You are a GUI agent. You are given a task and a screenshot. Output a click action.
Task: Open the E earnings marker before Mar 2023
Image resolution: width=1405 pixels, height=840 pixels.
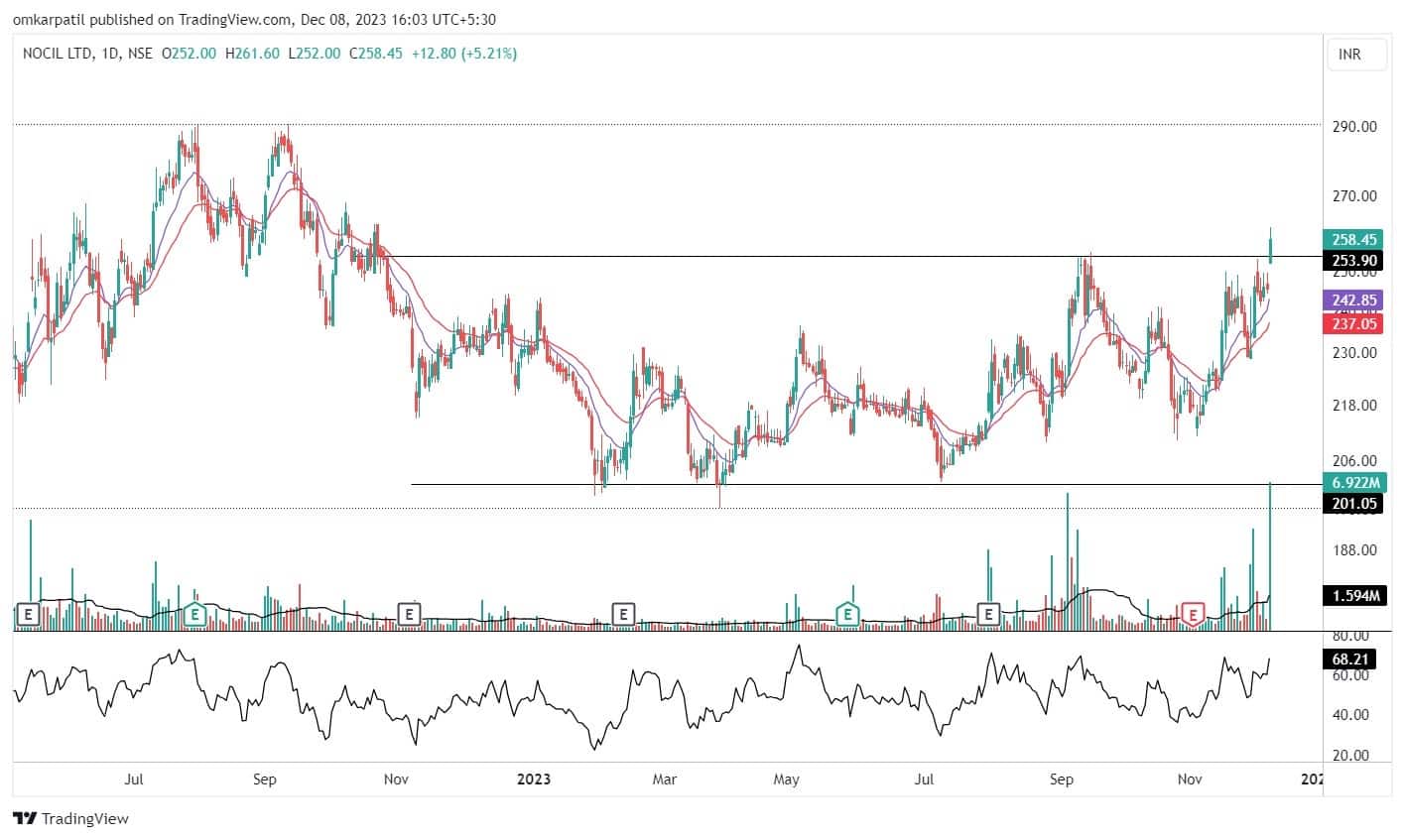(x=622, y=615)
